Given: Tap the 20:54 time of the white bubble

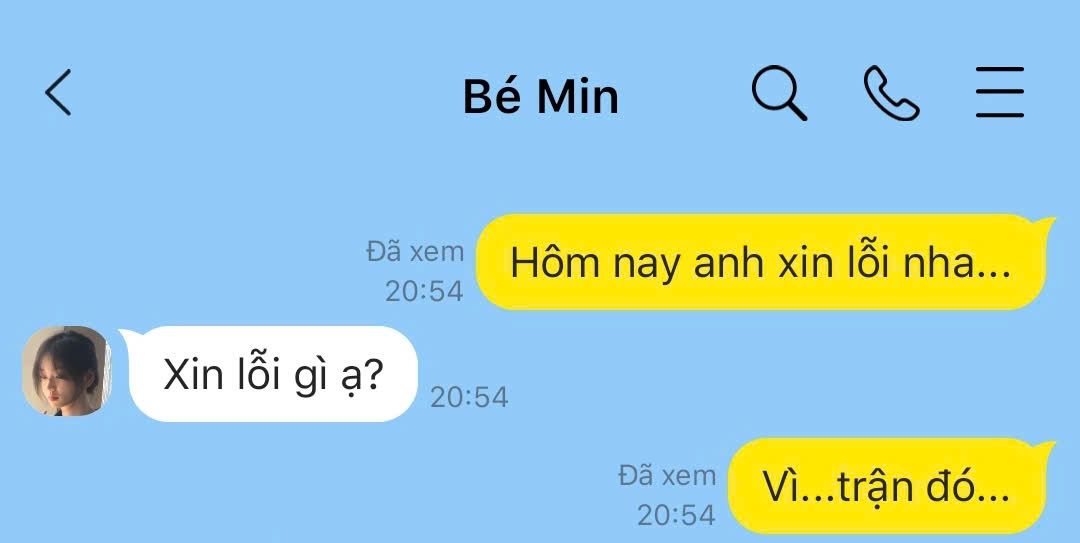Looking at the screenshot, I should click(469, 397).
